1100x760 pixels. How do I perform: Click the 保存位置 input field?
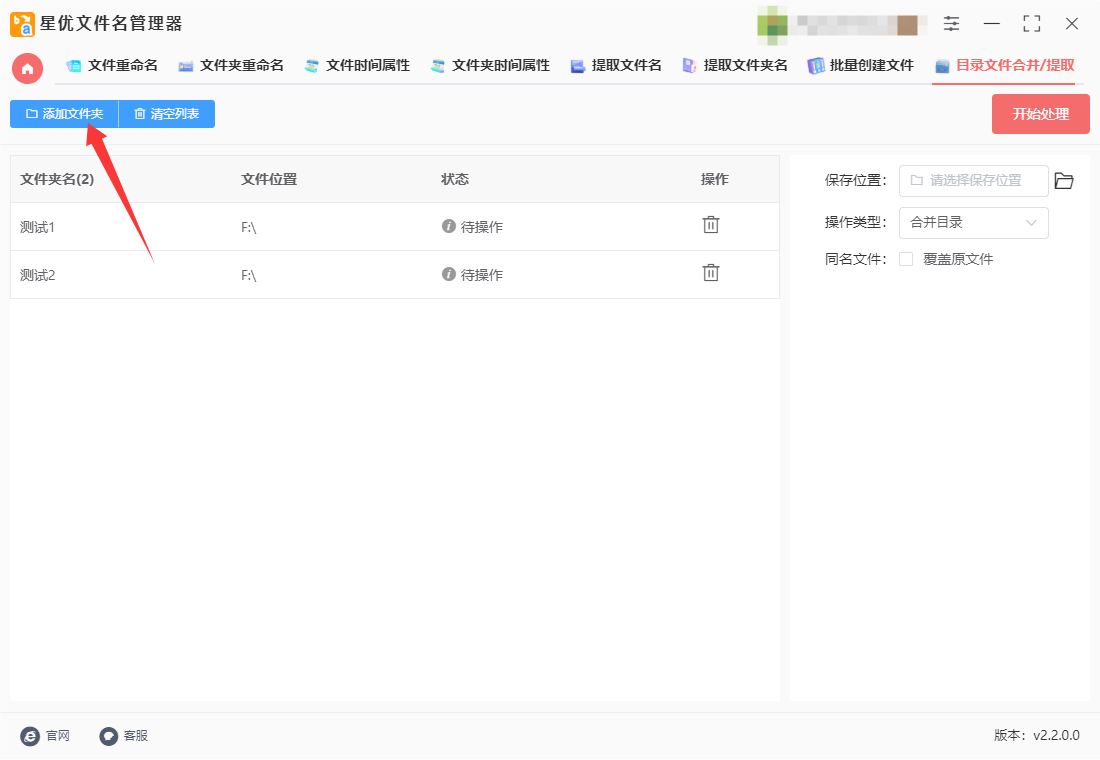[x=973, y=181]
